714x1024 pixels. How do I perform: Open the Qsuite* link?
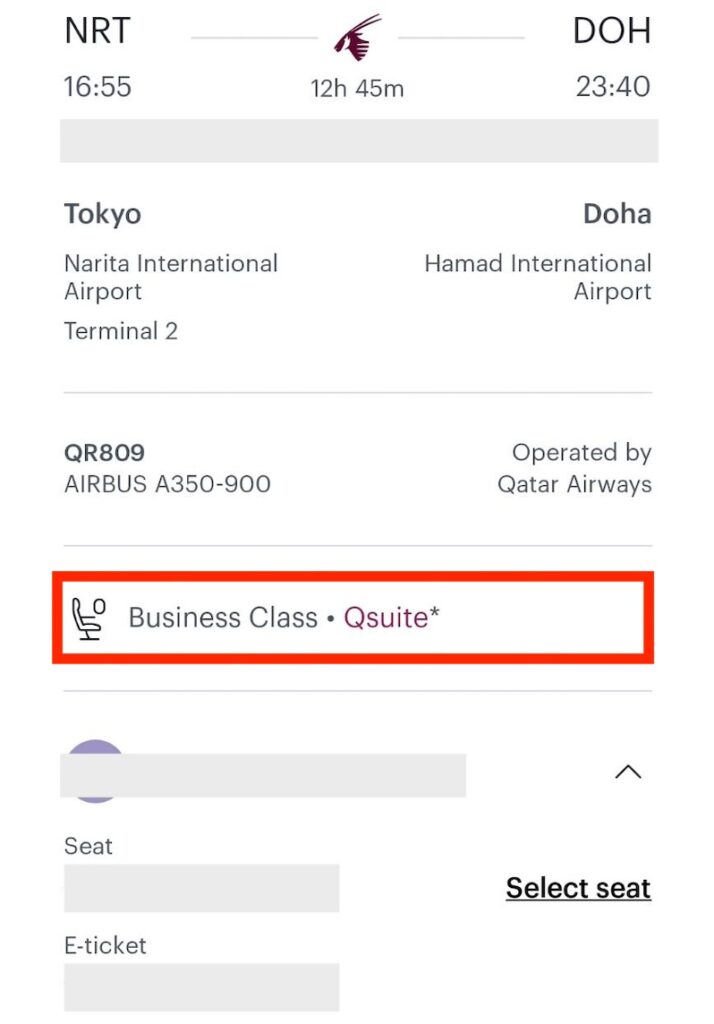tap(391, 618)
